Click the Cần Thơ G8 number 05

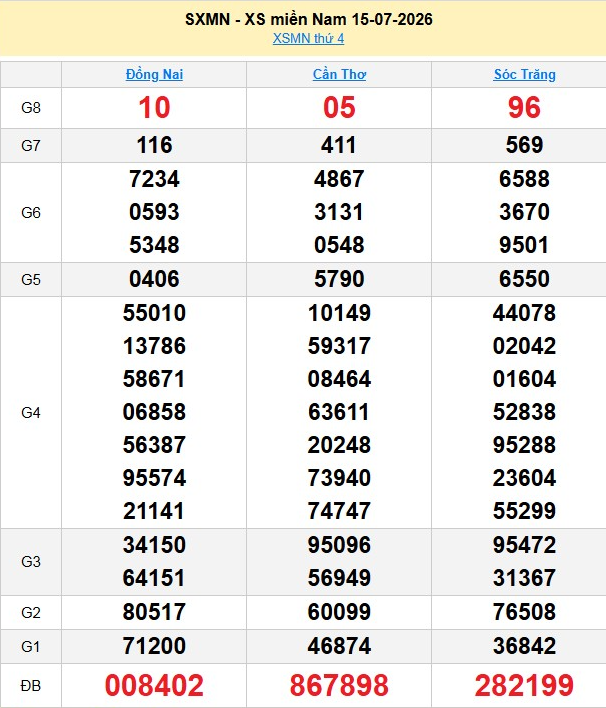coord(339,108)
